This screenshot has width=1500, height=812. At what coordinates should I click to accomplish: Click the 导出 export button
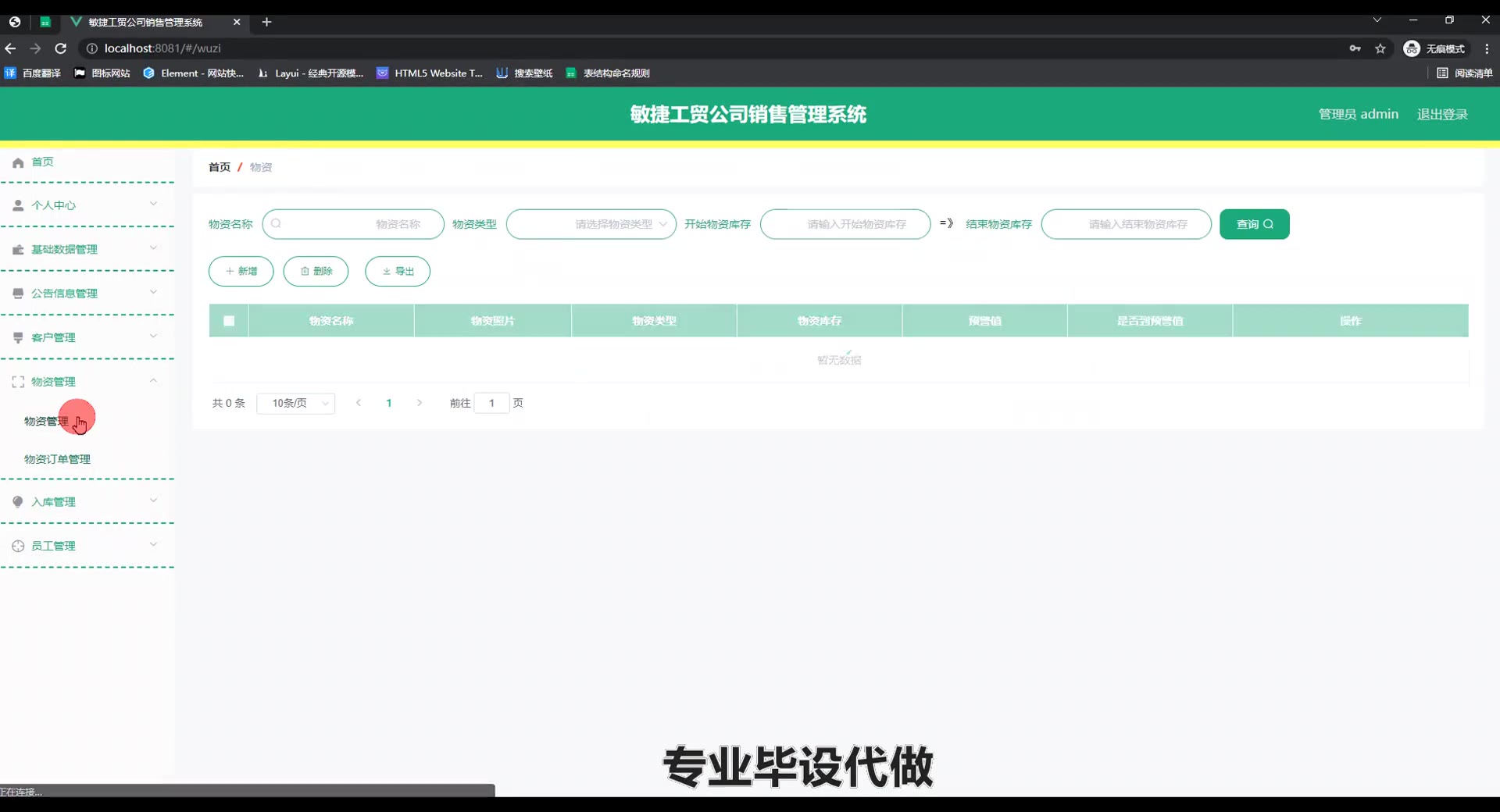point(398,271)
